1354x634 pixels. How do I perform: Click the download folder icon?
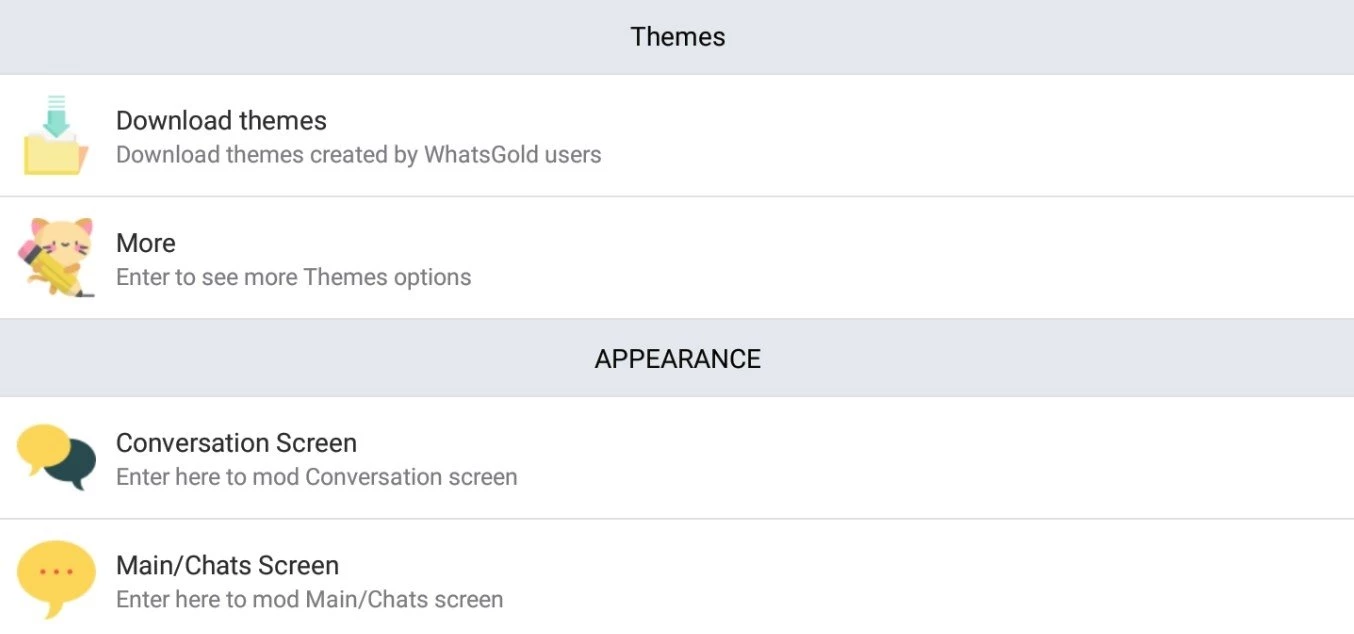56,136
